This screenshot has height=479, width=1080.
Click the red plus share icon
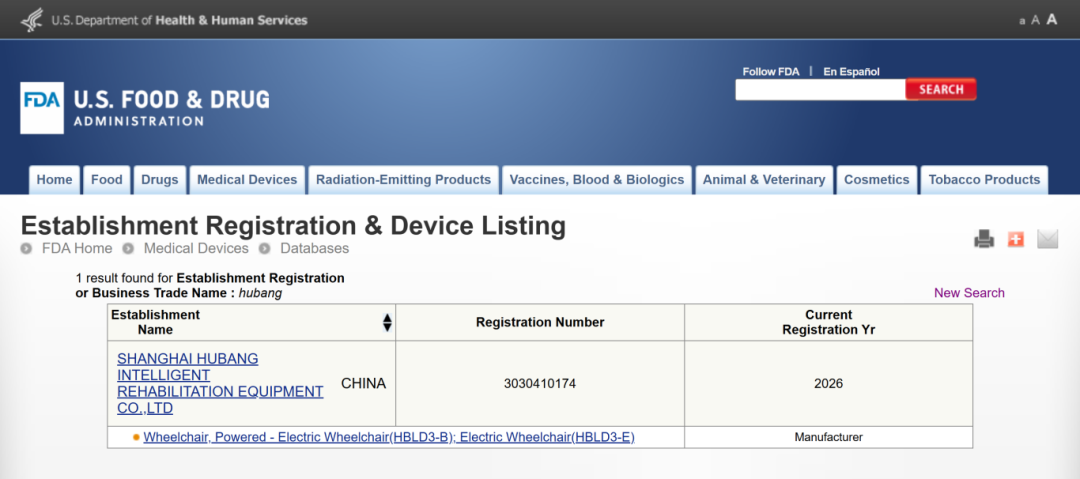point(1016,239)
